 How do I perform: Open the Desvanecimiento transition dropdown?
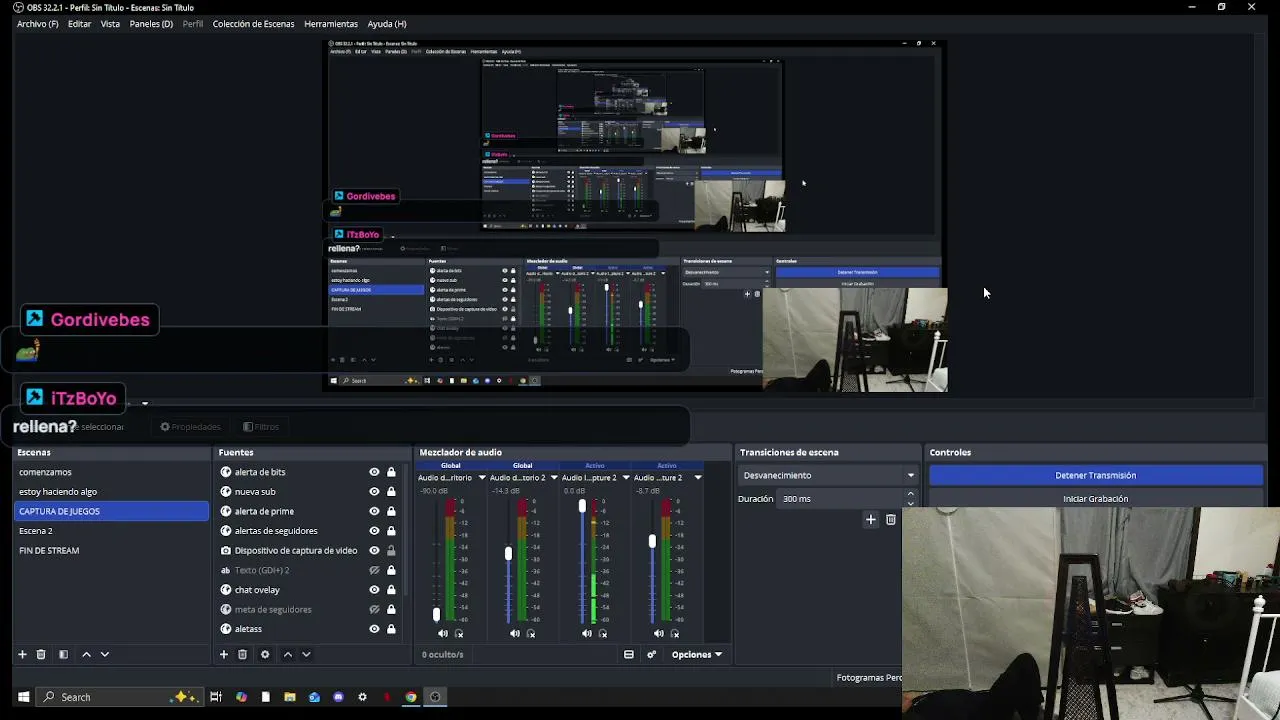(x=827, y=475)
